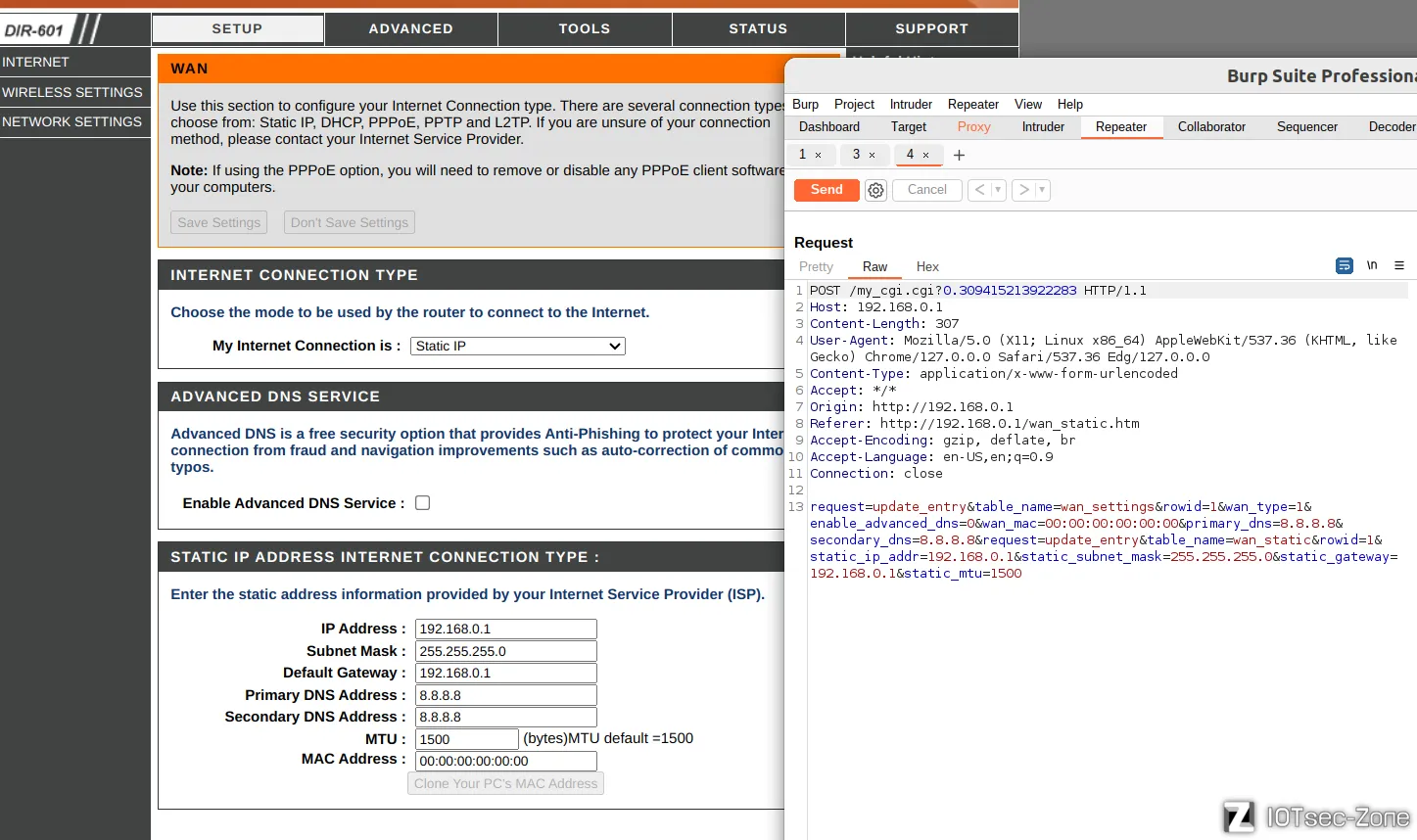
Task: Open the View menu in Burp
Action: [x=1027, y=104]
